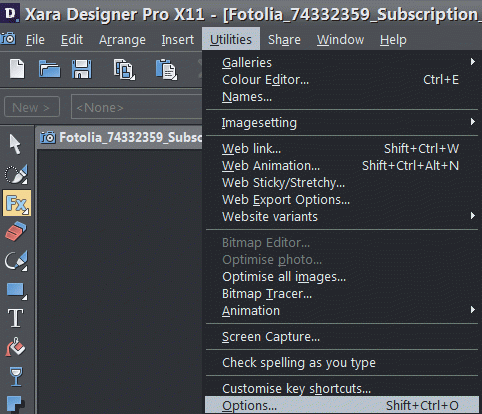The image size is (482, 414).
Task: Open a file with folder icon
Action: tap(49, 69)
